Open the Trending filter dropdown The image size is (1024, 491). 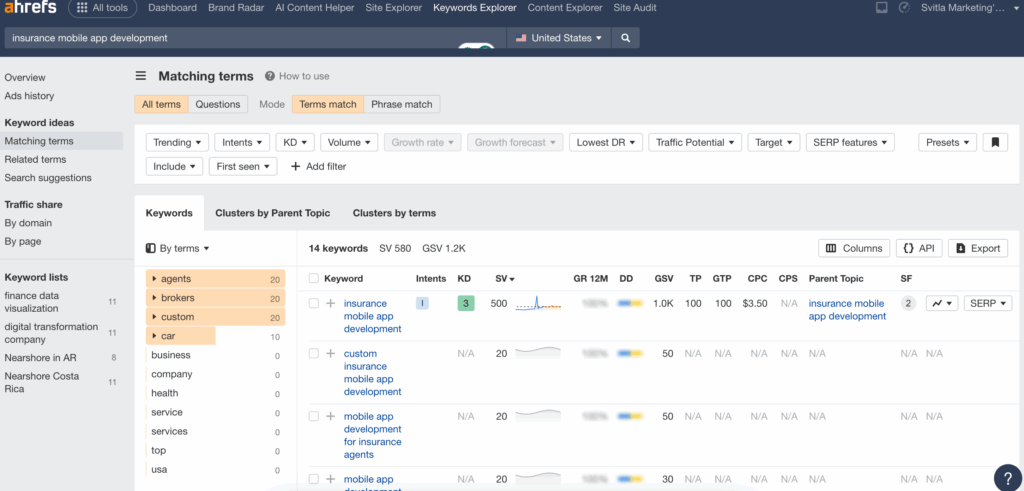[x=178, y=142]
